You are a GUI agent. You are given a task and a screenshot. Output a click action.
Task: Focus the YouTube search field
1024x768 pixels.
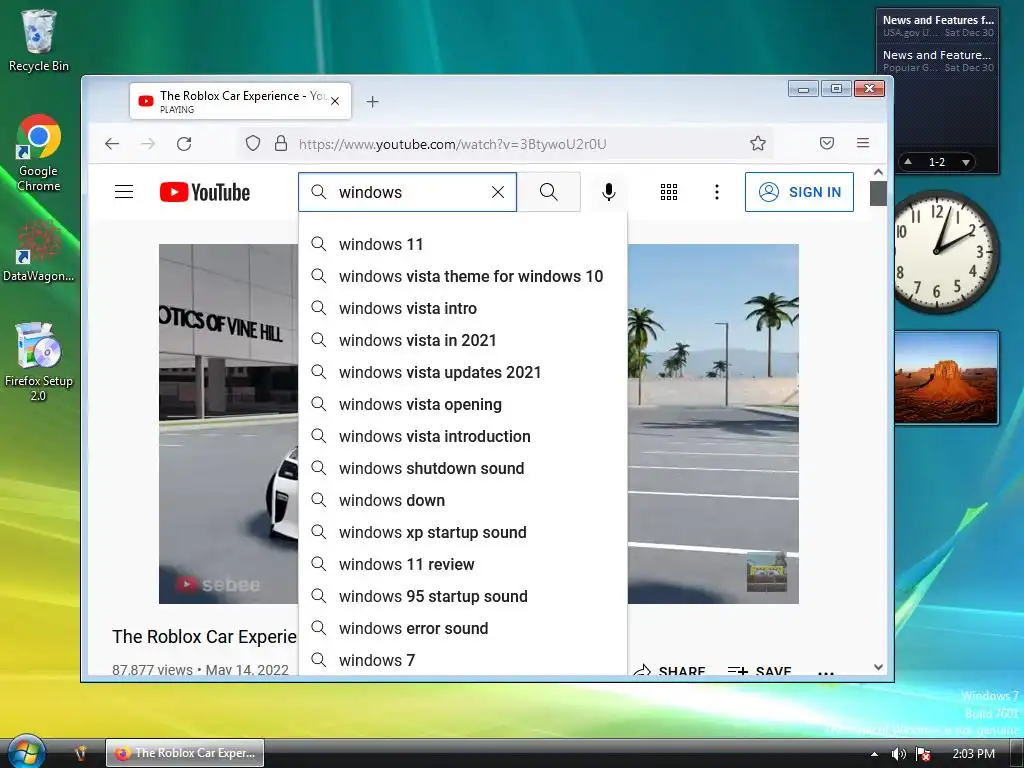click(x=408, y=192)
